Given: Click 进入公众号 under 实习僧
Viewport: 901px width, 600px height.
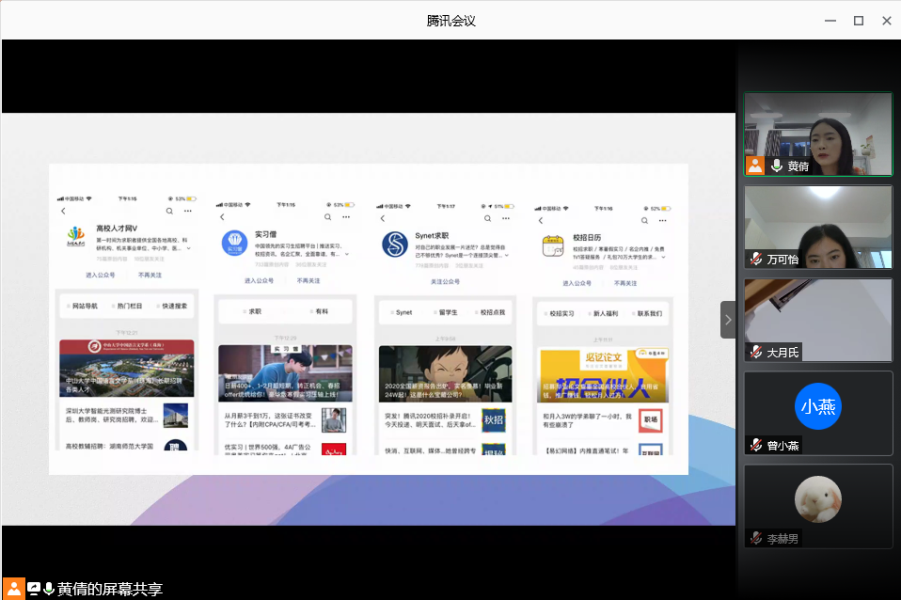Looking at the screenshot, I should point(259,281).
